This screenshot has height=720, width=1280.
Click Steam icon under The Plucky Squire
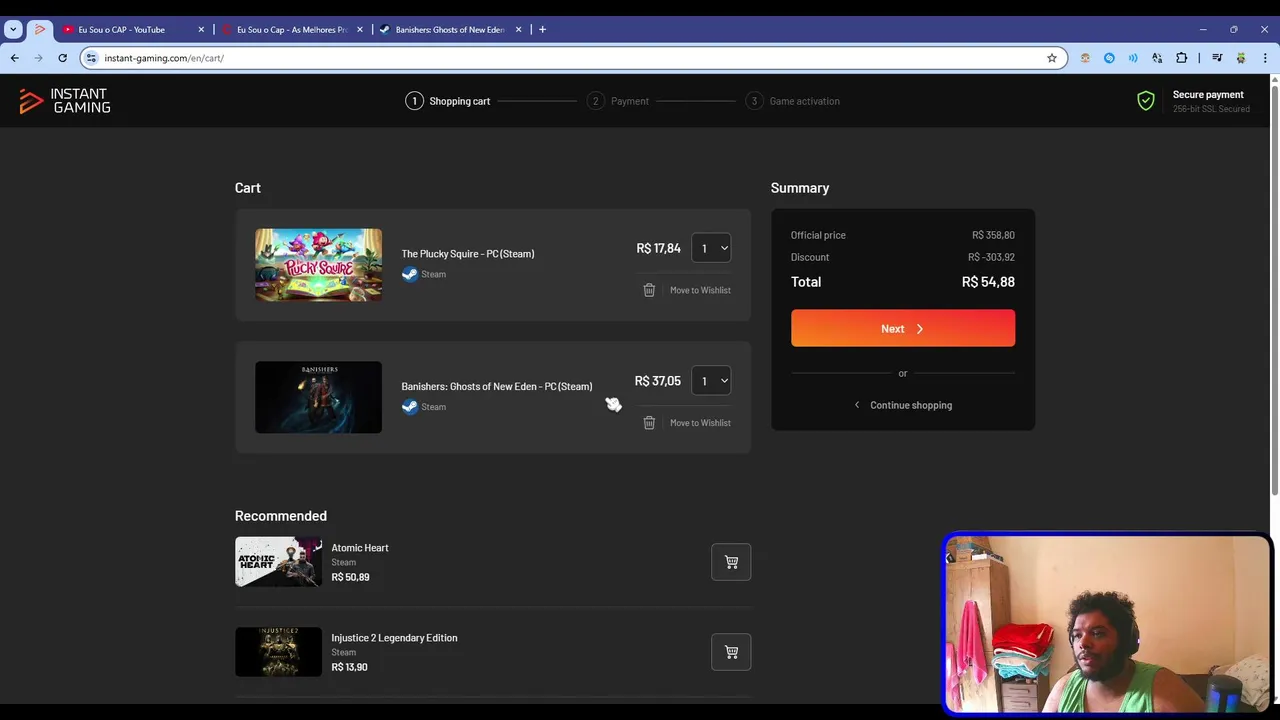tap(409, 274)
